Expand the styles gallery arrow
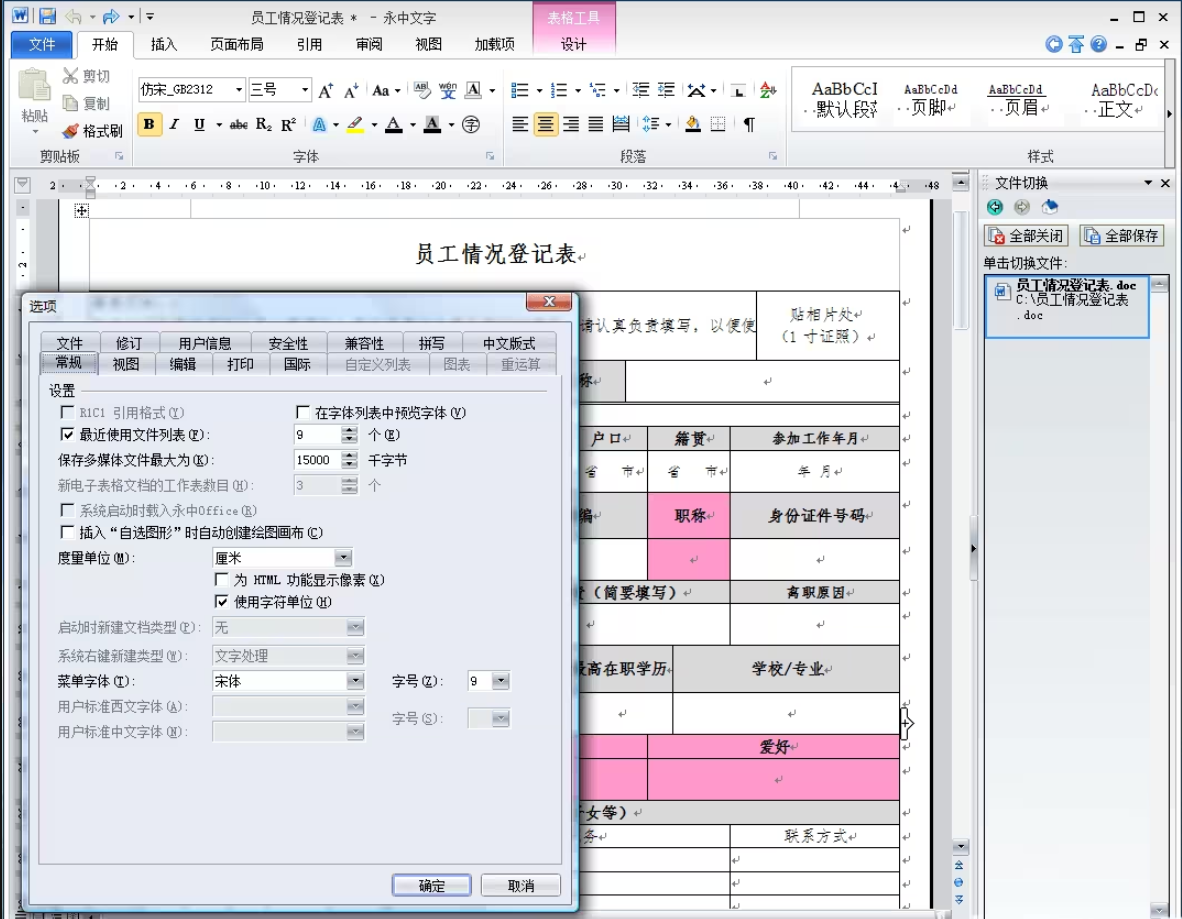1182x919 pixels. [x=1168, y=114]
